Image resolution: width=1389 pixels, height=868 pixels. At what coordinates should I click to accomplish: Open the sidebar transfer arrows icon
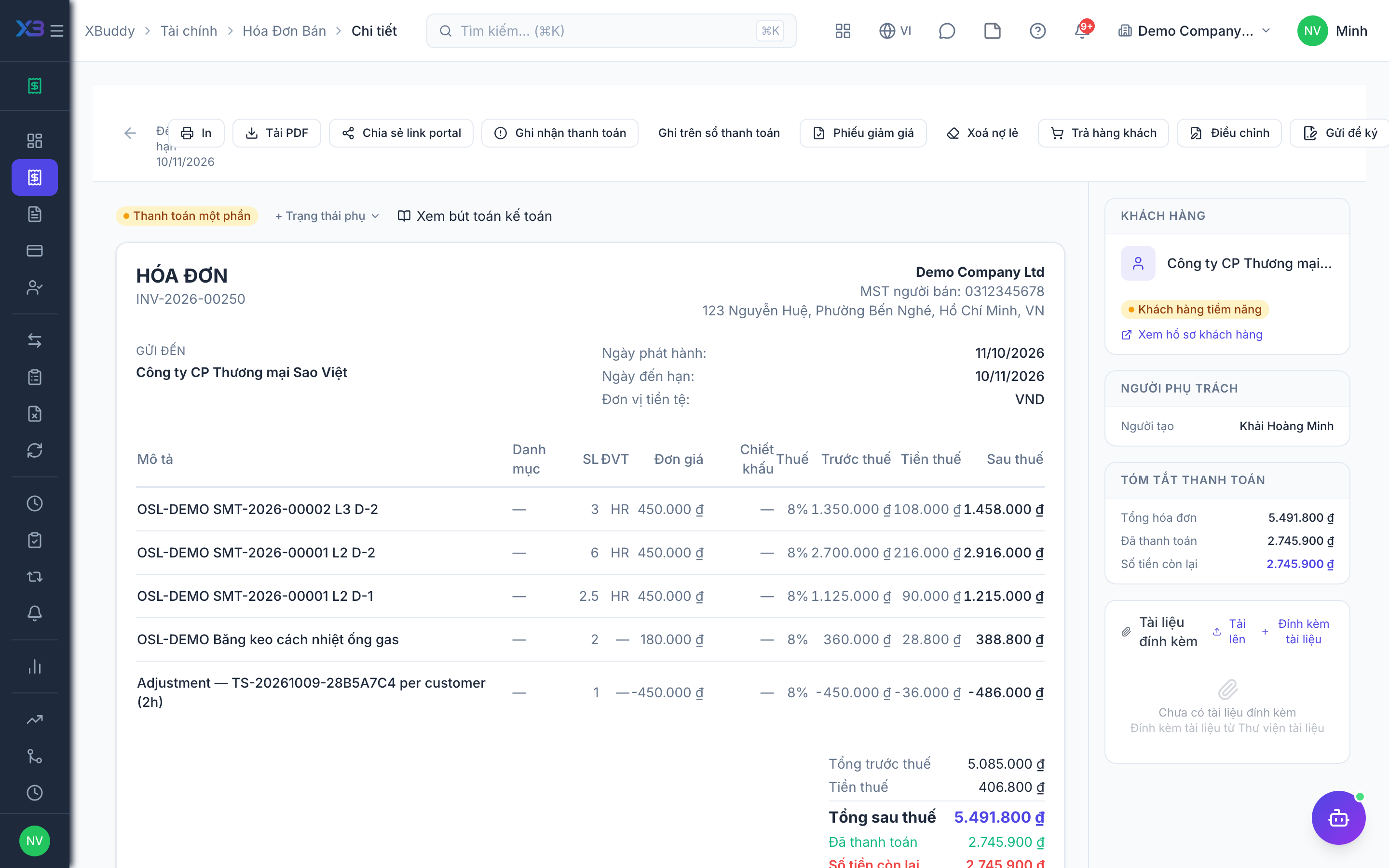34,341
